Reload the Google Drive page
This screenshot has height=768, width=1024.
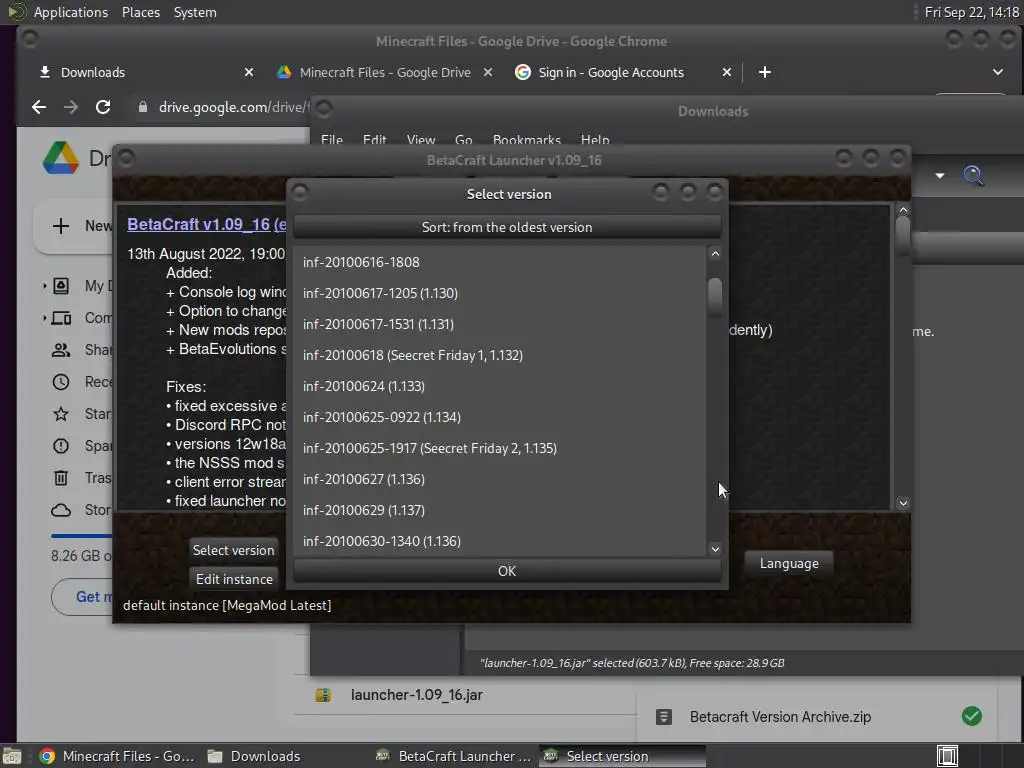[x=103, y=107]
